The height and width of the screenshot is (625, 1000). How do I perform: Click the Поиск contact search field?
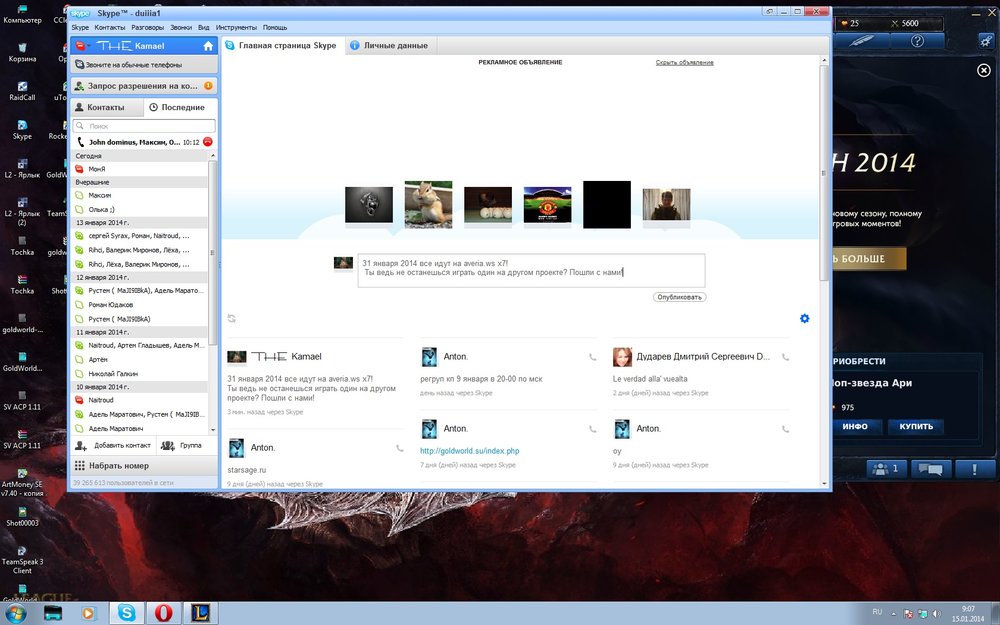tap(145, 126)
